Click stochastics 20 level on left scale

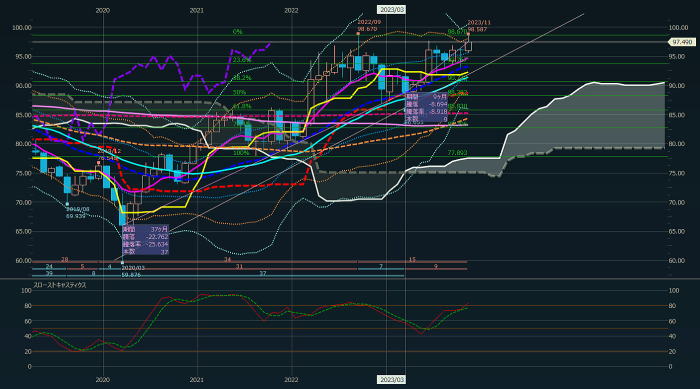click(x=28, y=352)
